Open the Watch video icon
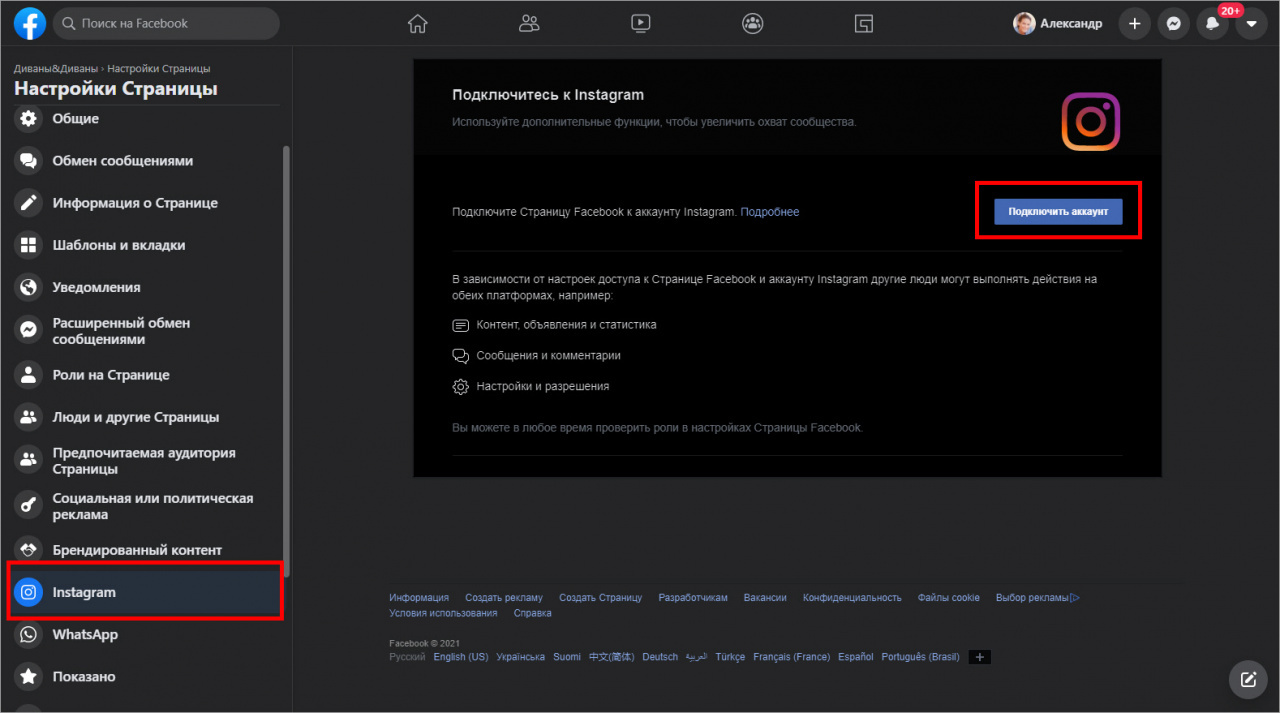The image size is (1280, 713). (641, 24)
